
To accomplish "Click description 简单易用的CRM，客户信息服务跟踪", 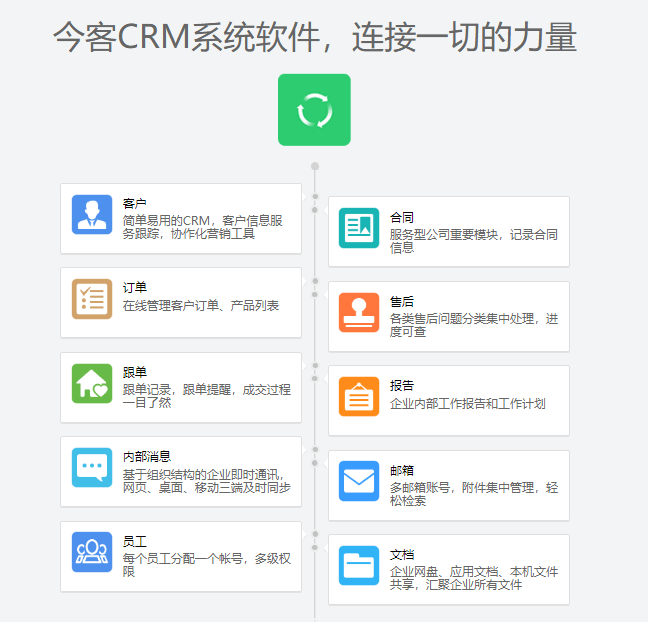I will pos(202,227).
